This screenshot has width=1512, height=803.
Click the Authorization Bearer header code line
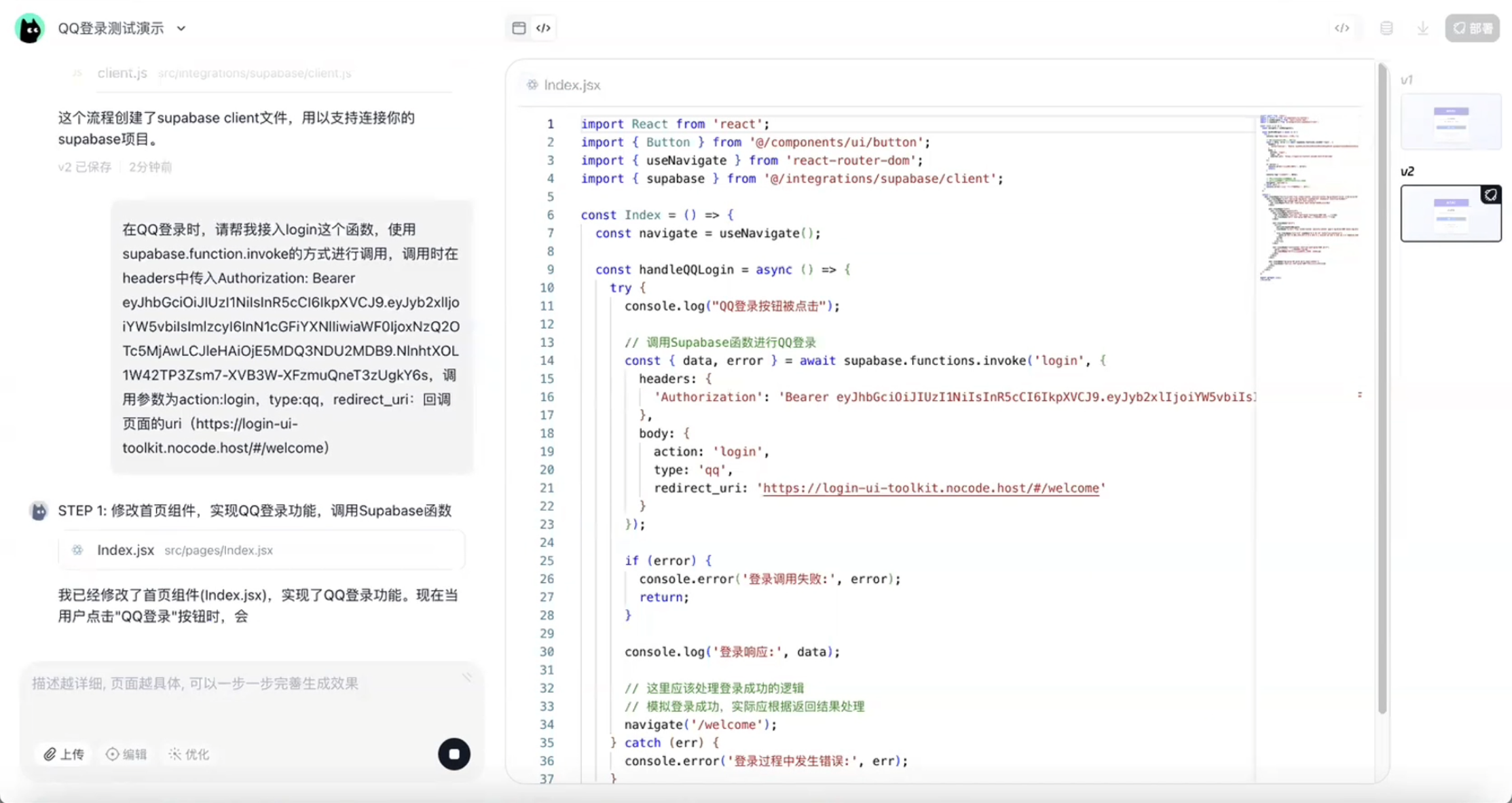(954, 397)
